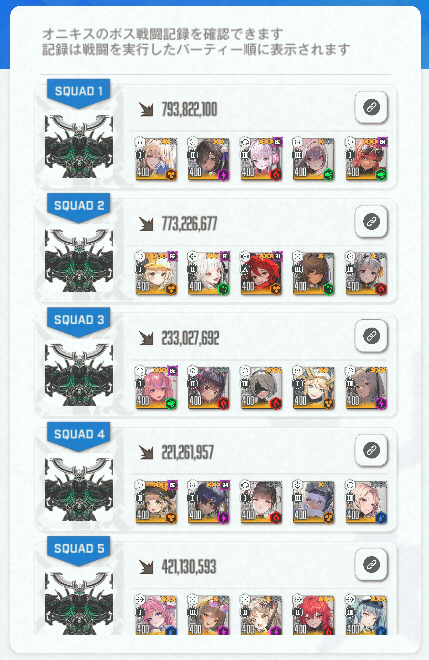Viewport: 429px width, 660px height.
Task: Select the Squad 1 boss portrait
Action: coord(79,146)
